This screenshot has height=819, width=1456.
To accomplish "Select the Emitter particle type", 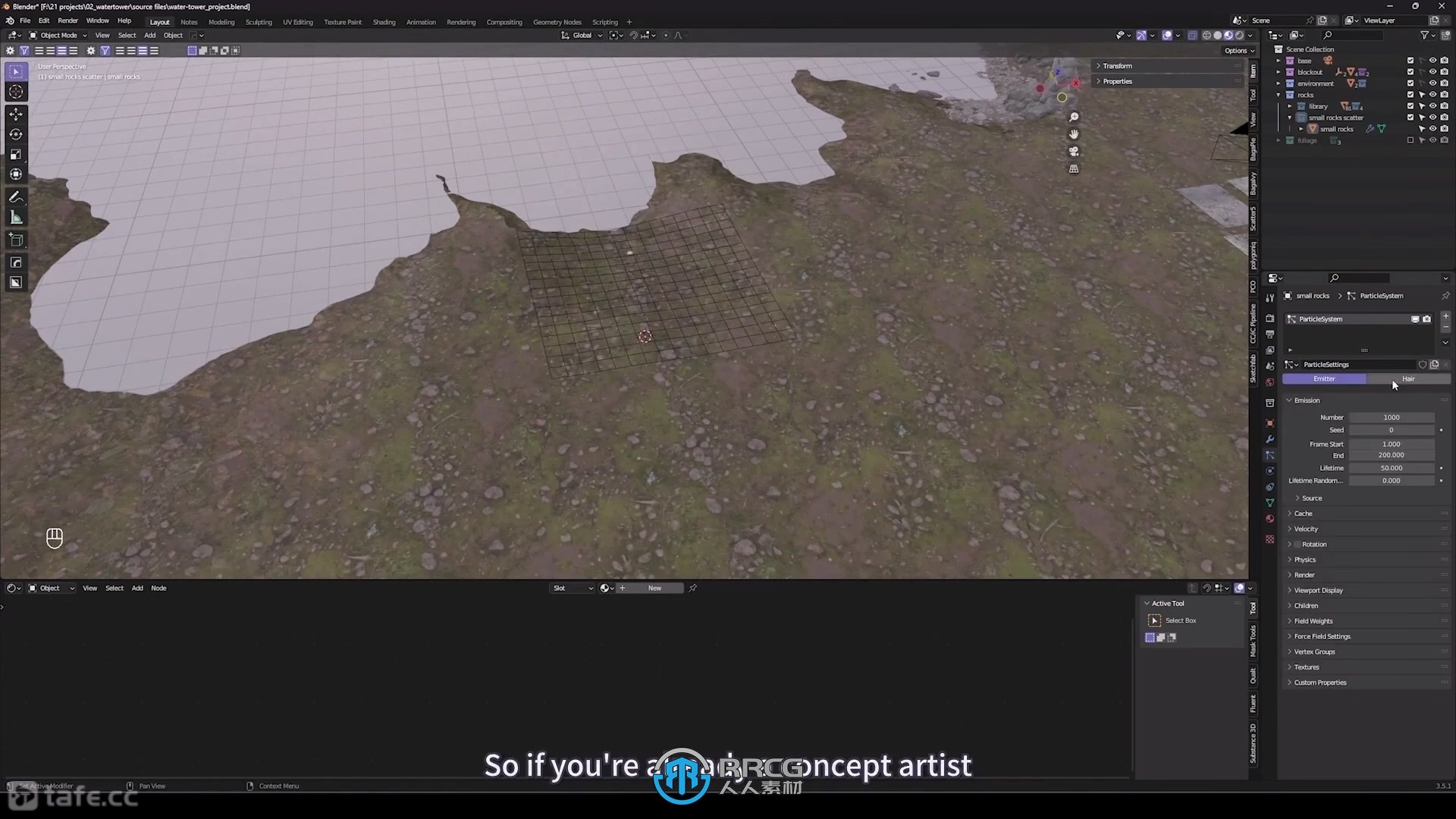I will point(1324,379).
